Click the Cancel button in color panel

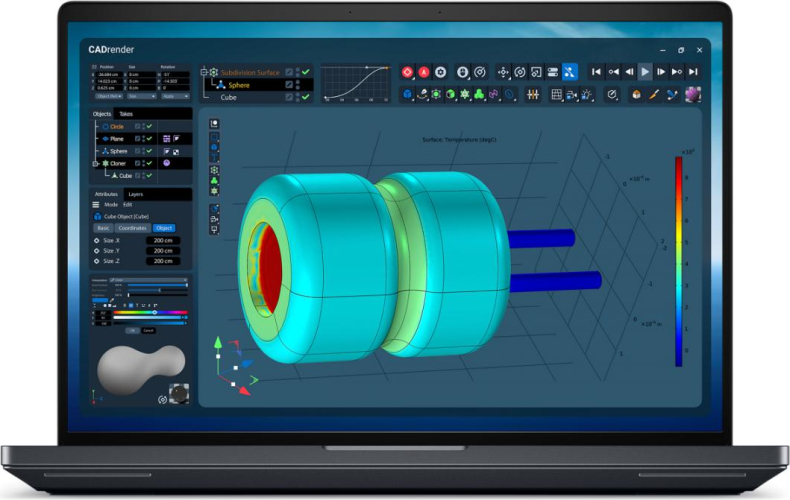148,329
